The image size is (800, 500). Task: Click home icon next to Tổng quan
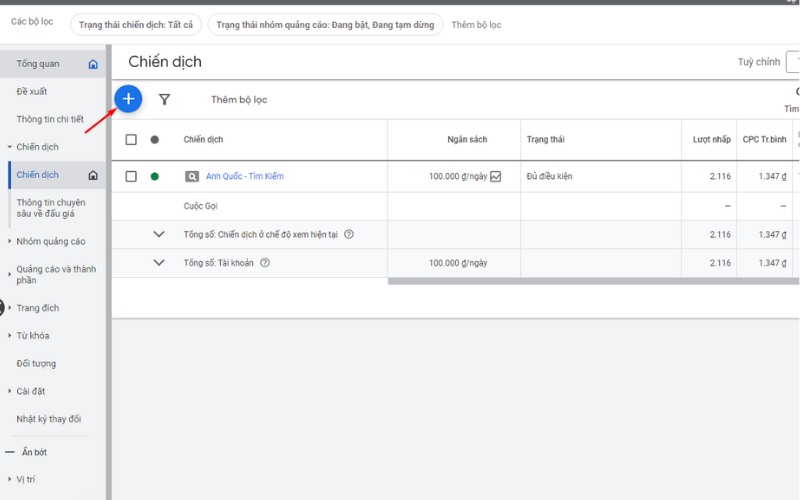coord(93,64)
